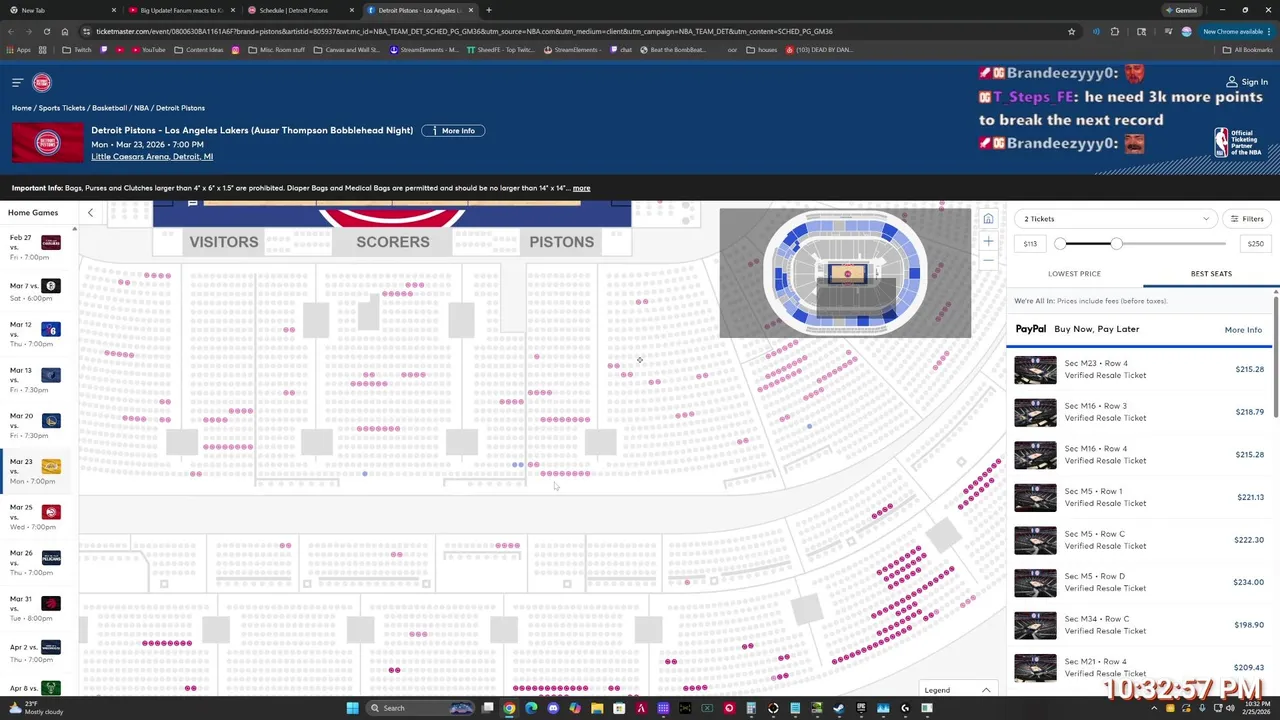
Task: Click the Windows taskbar Search box
Action: [x=420, y=708]
